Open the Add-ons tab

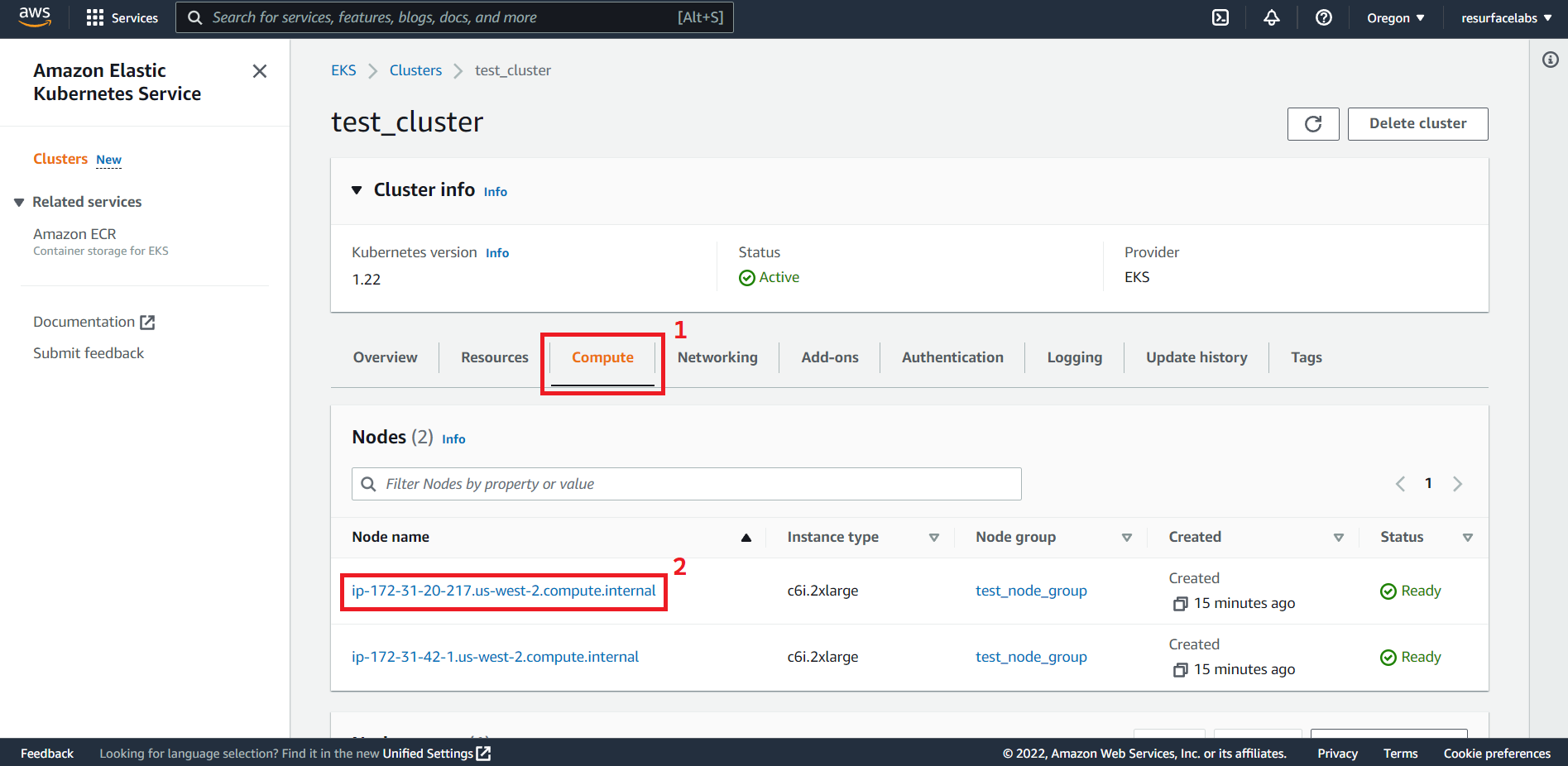(x=830, y=357)
